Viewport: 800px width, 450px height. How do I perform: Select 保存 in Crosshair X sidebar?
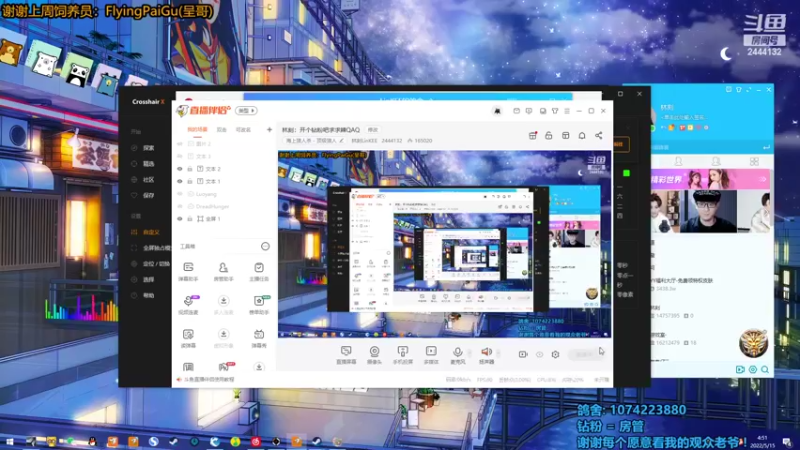[148, 195]
